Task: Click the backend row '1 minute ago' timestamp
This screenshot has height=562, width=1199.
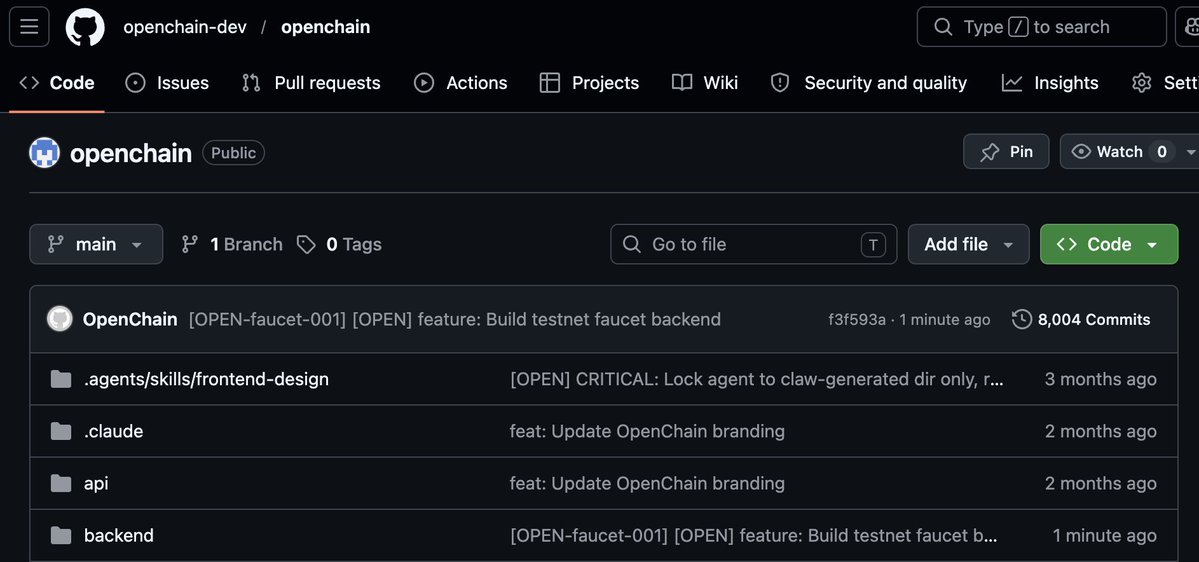Action: tap(1104, 535)
